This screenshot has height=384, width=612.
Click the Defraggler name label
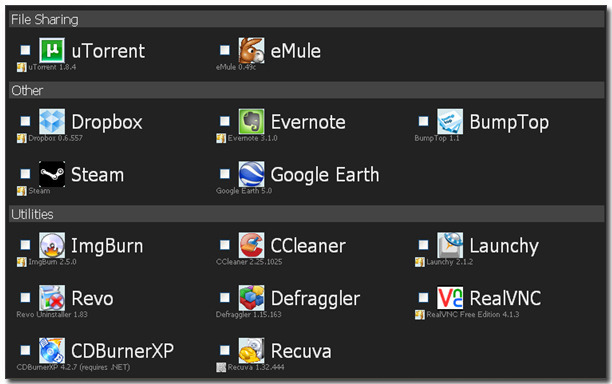pos(315,299)
